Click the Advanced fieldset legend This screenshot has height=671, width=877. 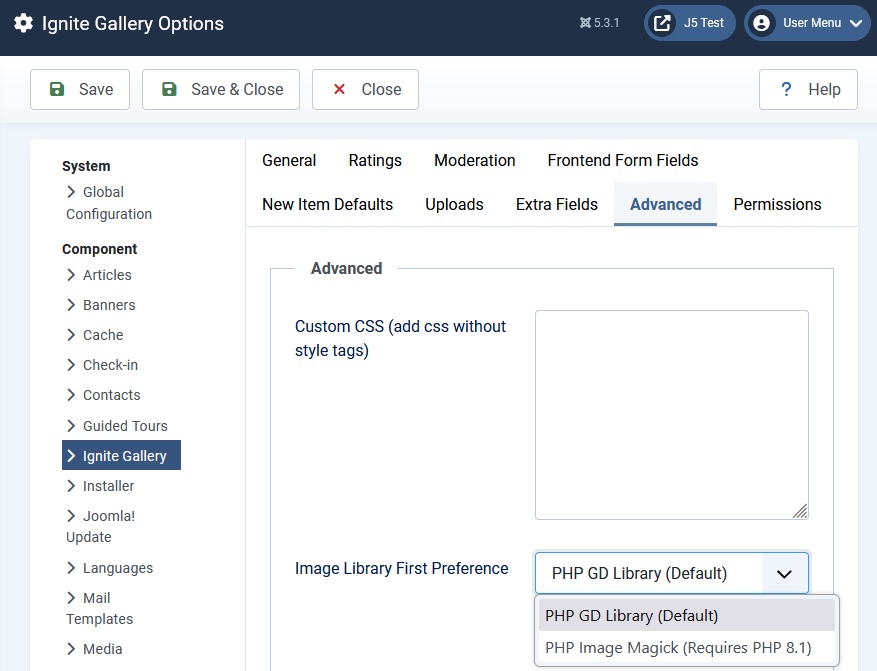[x=347, y=268]
